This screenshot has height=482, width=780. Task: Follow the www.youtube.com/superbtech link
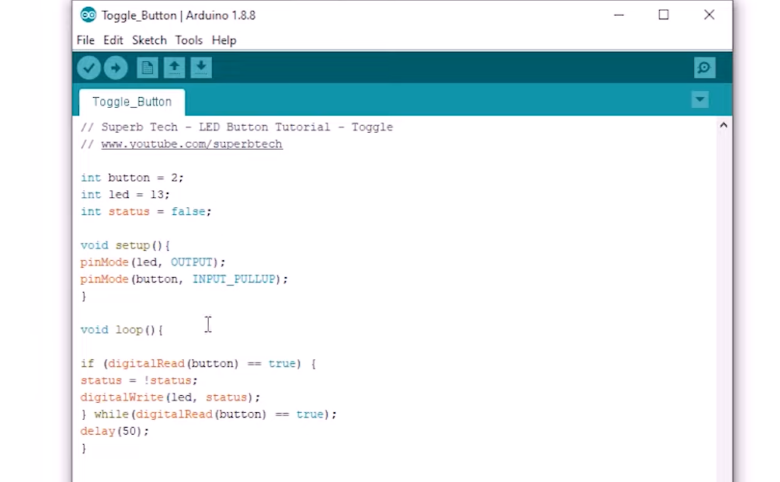pos(191,144)
